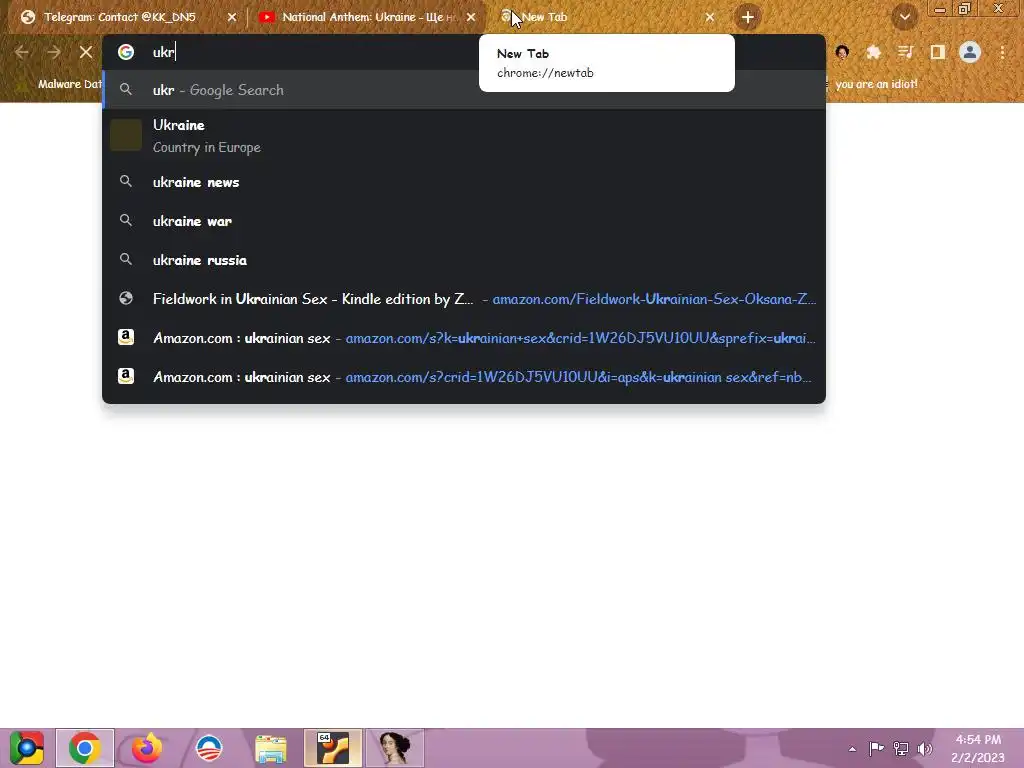Open a new tab with the plus button
Screen dimensions: 1024x768
tap(748, 17)
